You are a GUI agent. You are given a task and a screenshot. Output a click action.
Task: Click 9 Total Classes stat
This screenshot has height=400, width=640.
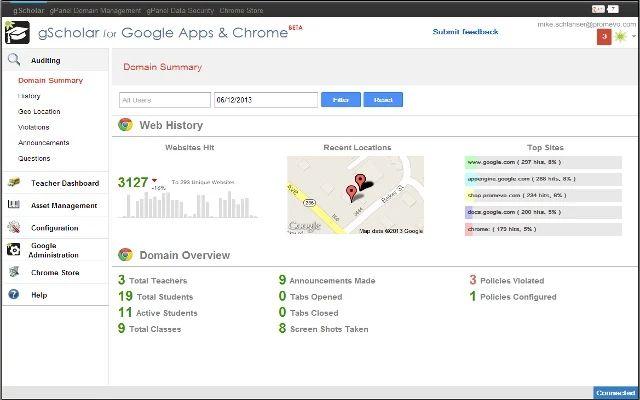click(x=149, y=329)
